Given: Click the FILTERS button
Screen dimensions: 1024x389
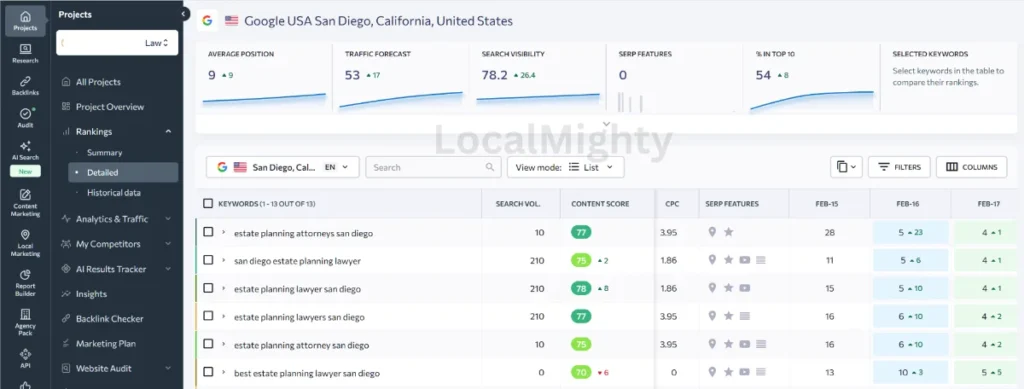Looking at the screenshot, I should tap(899, 167).
